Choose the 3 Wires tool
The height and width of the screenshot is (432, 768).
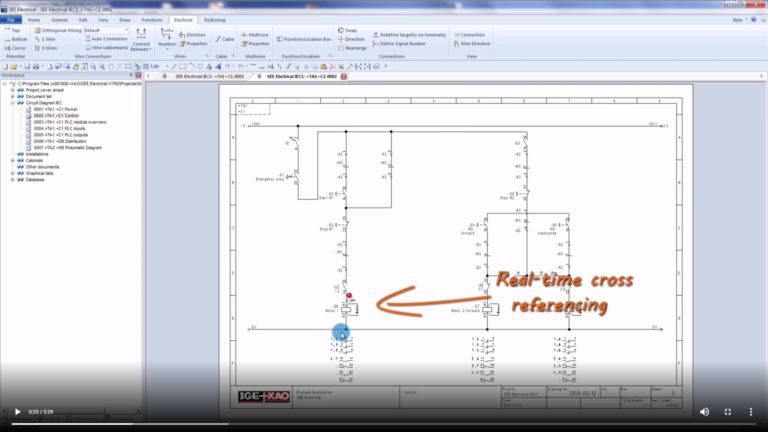46,48
